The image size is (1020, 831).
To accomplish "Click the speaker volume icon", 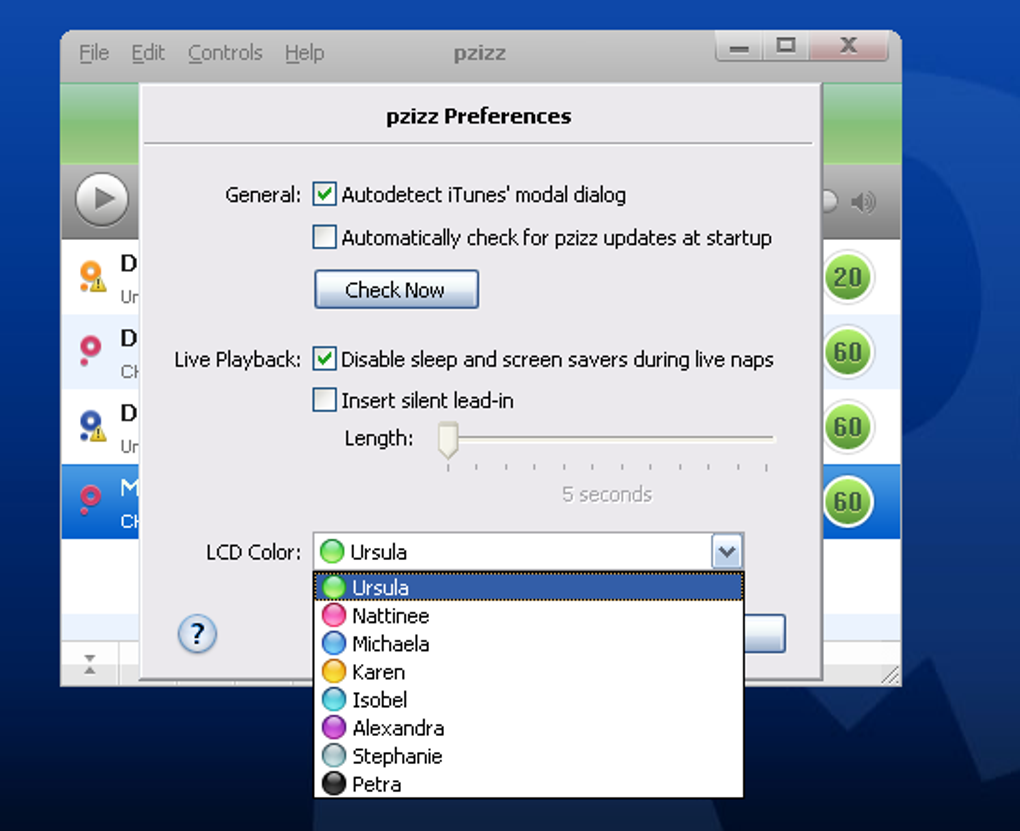I will 863,202.
